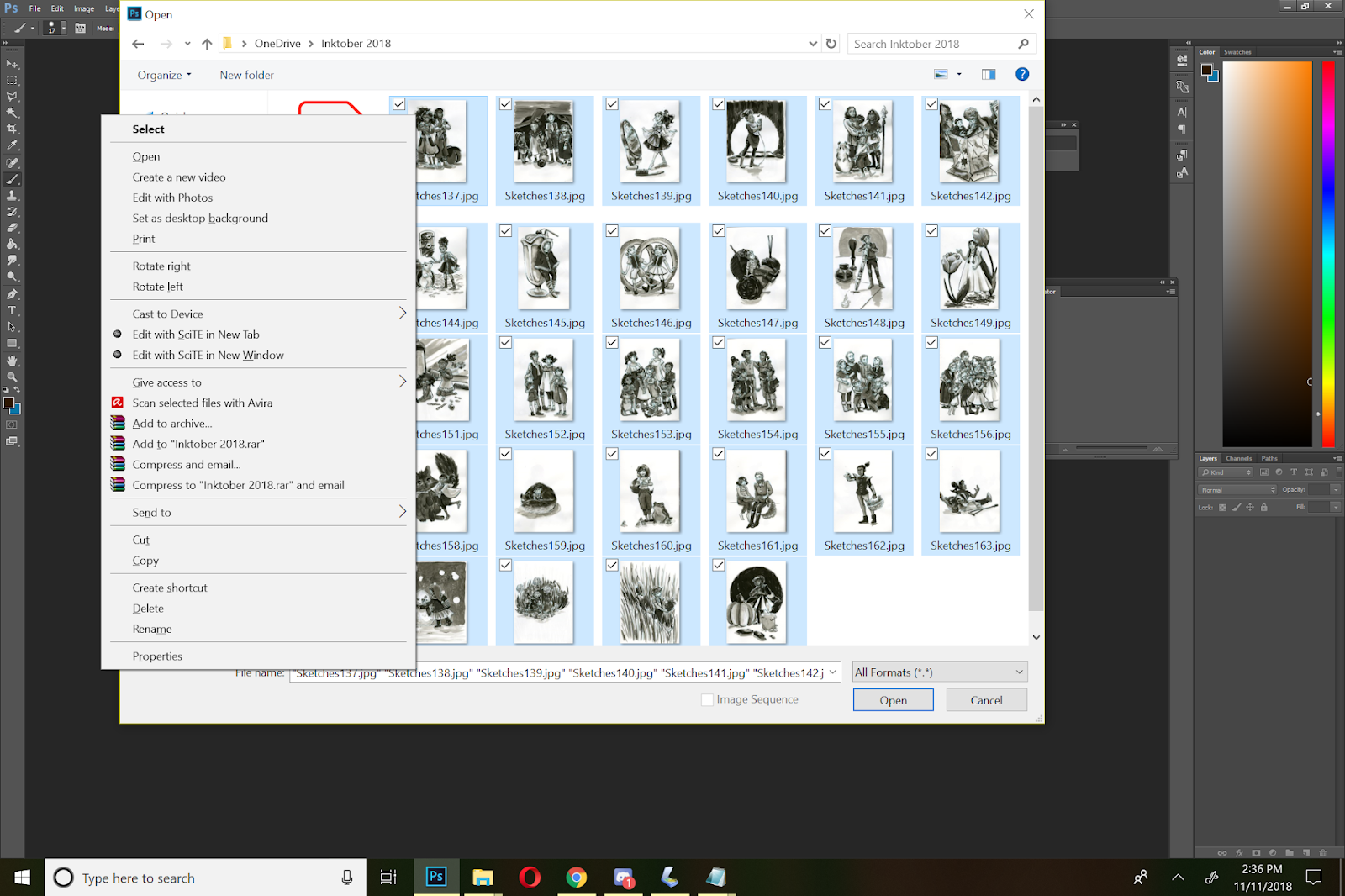
Task: Select the History Brush tool
Action: [12, 212]
